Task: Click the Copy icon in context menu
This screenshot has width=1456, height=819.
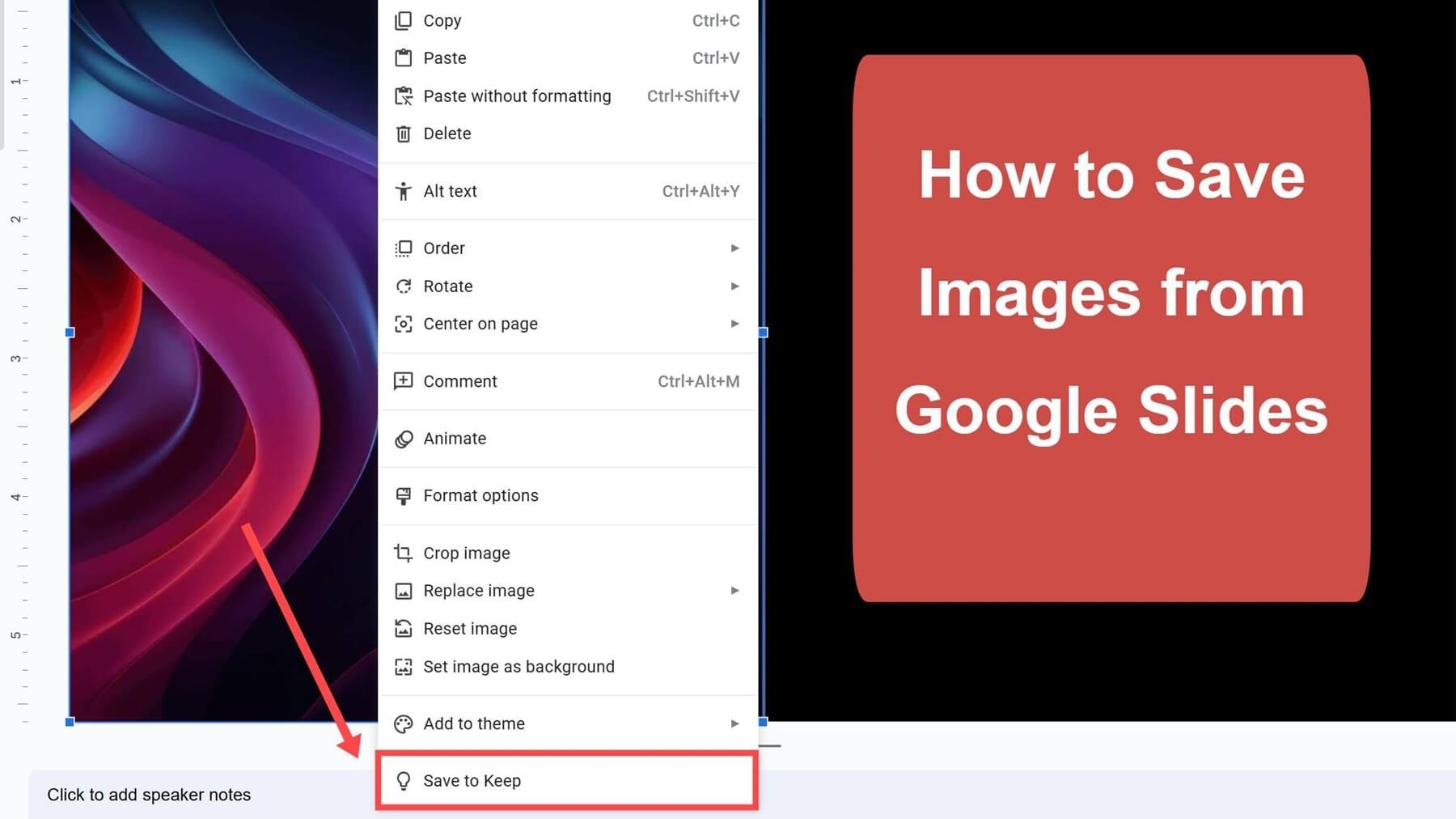Action: [403, 20]
